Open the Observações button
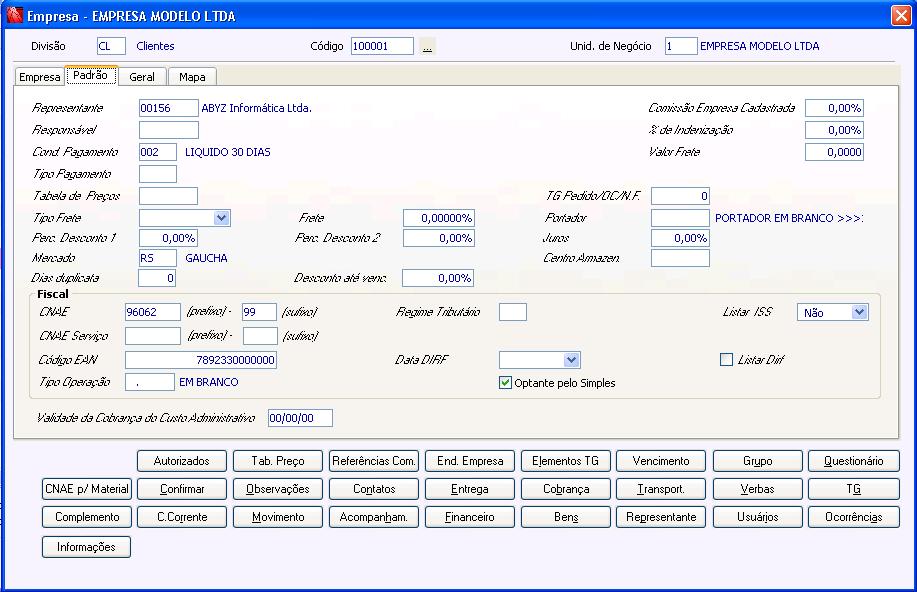 tap(278, 489)
